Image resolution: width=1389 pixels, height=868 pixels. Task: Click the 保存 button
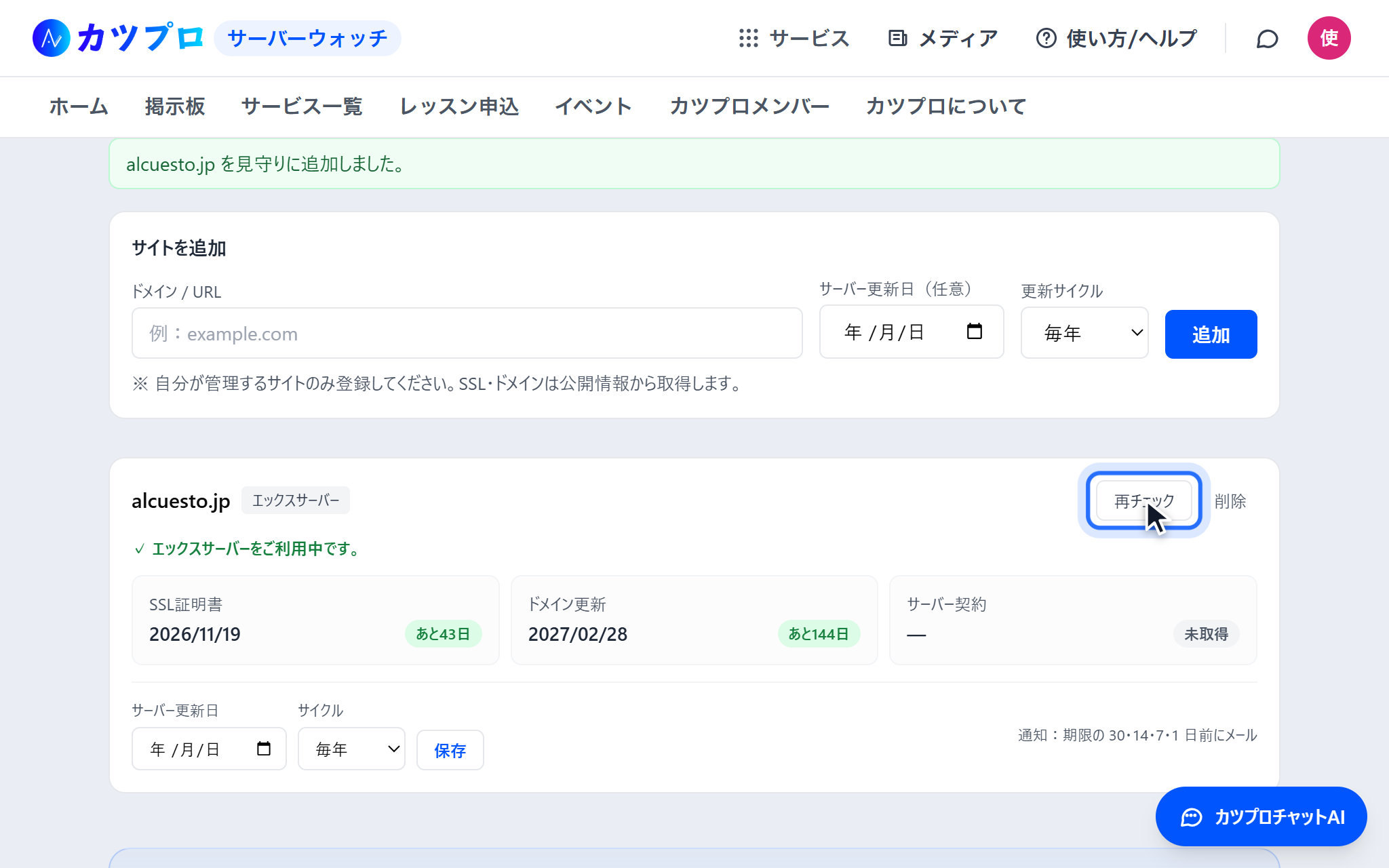coord(450,750)
